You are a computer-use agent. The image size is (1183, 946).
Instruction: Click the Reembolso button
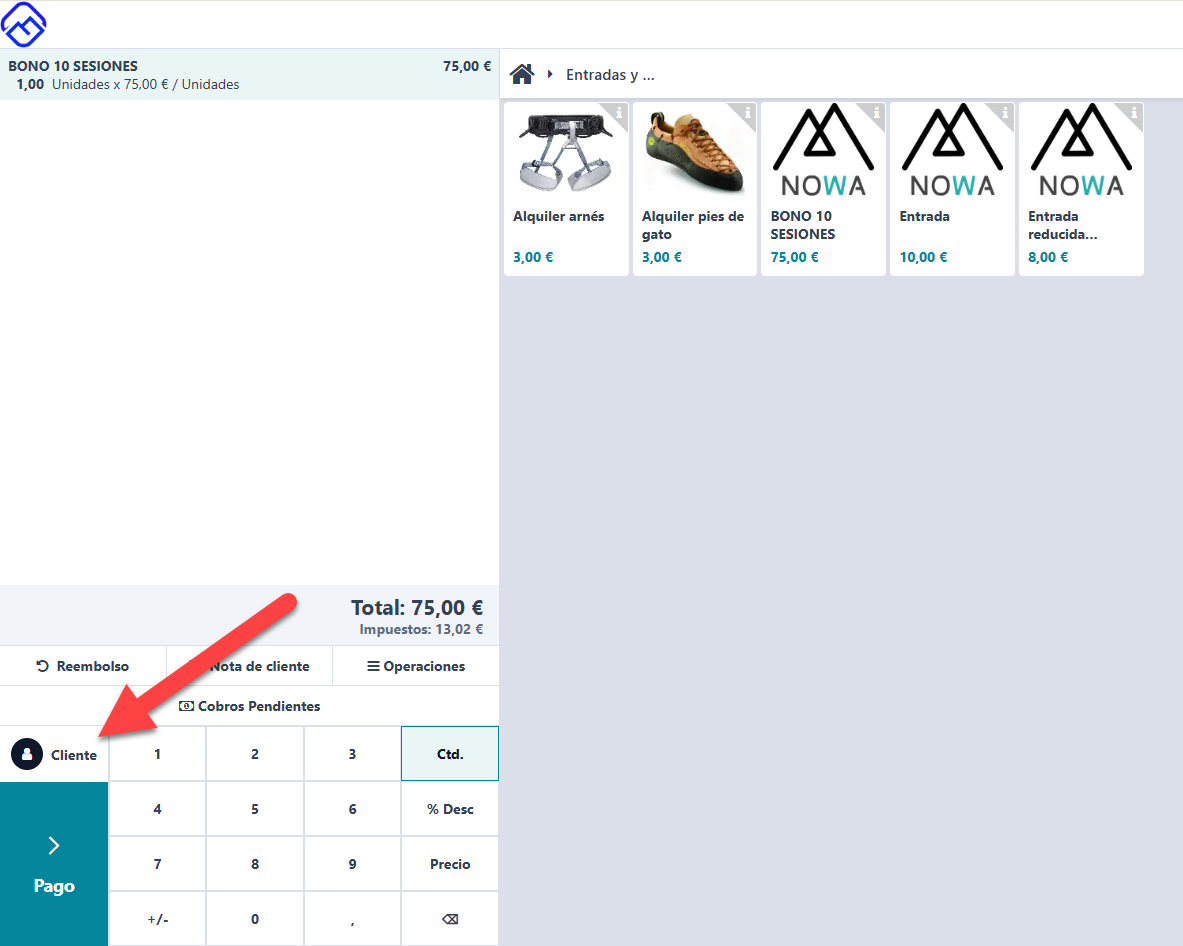tap(83, 666)
